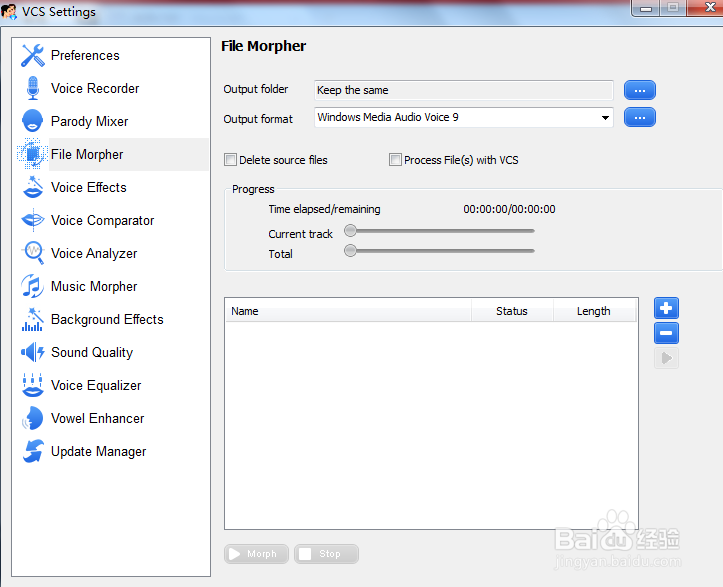Toggle Process File(s) with VCS checkbox
Screen dimensions: 723x587
pos(395,160)
